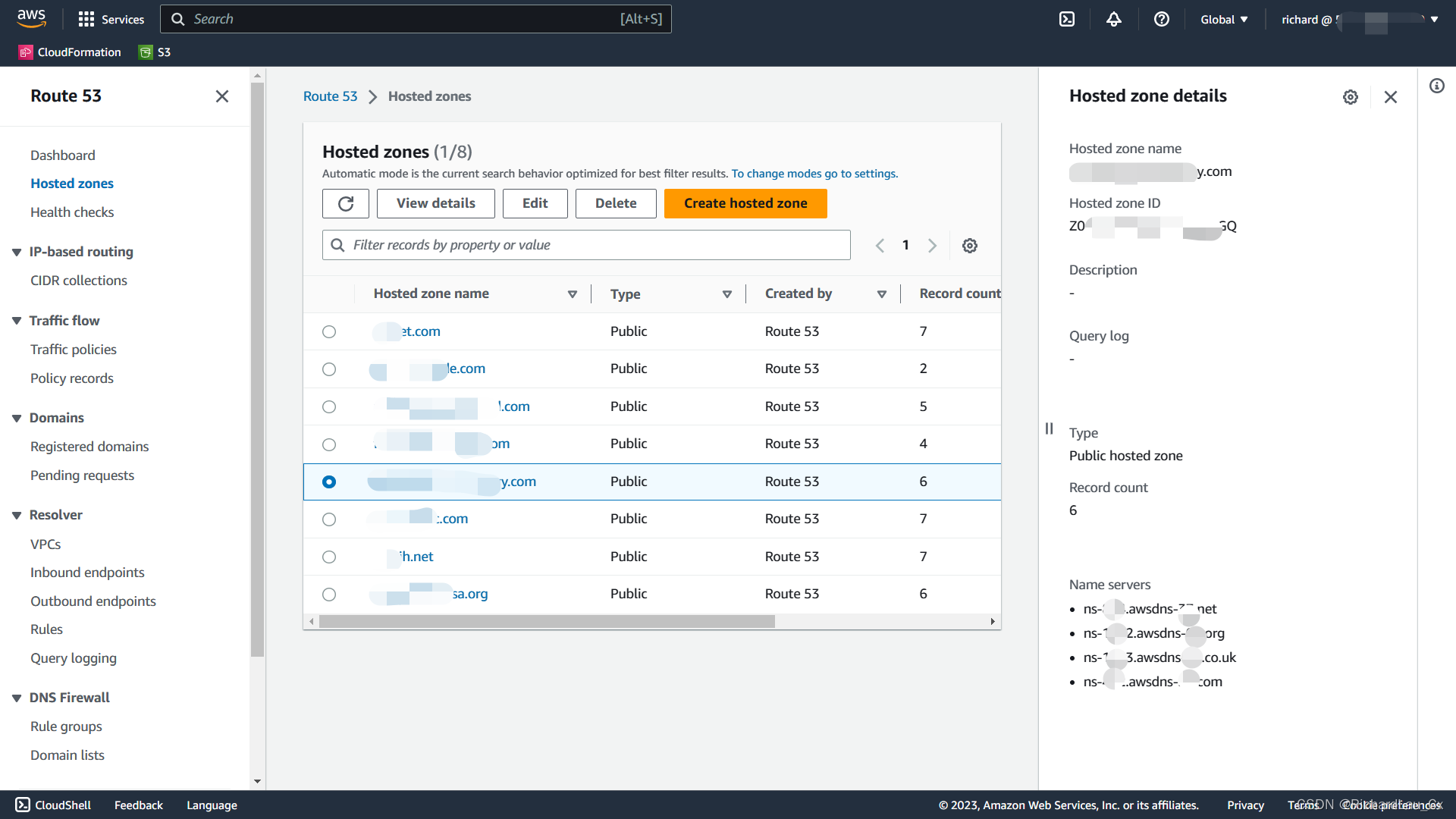
Task: Collapse the Domains section
Action: click(17, 418)
